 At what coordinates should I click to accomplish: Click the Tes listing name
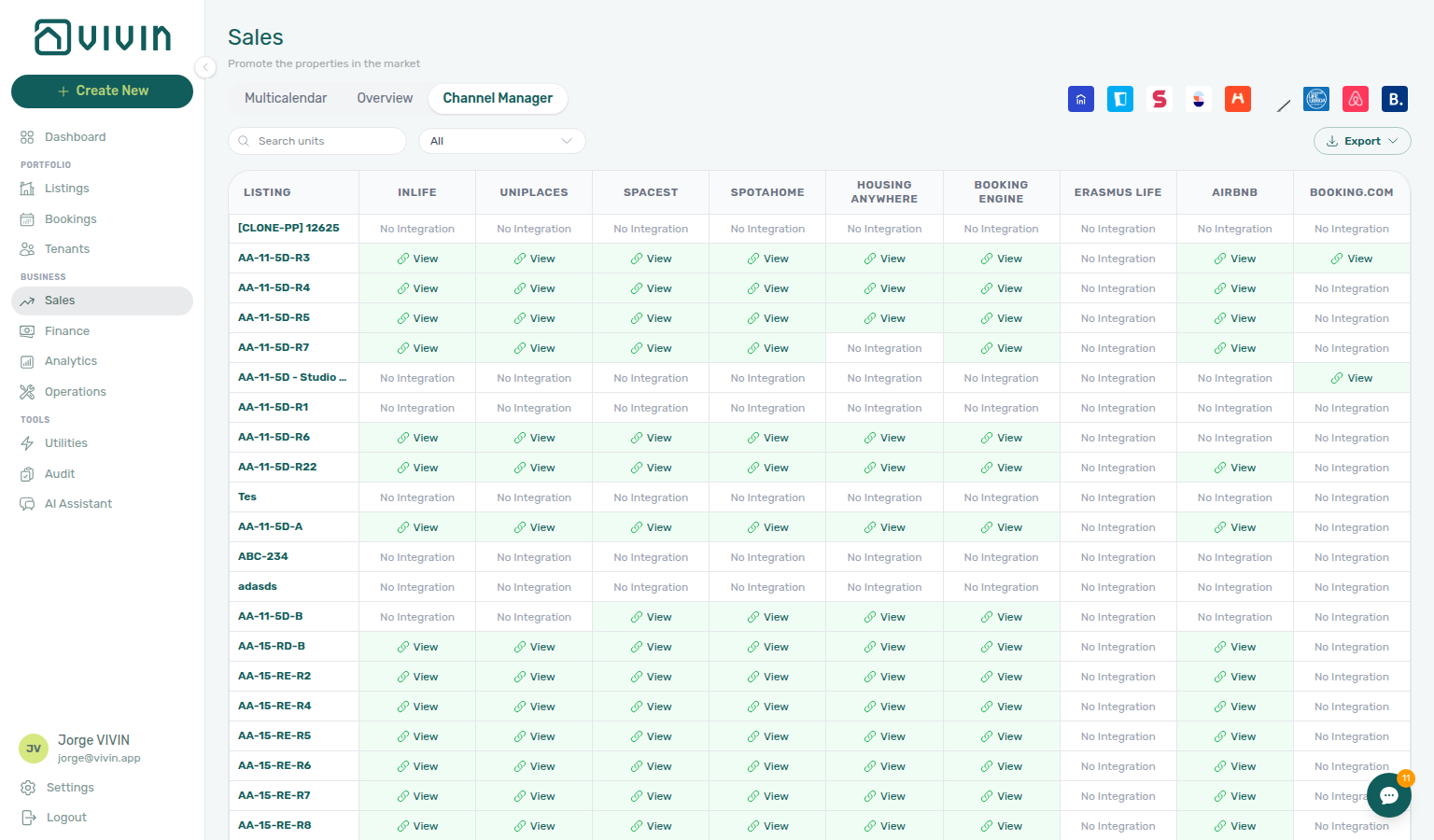tap(247, 497)
